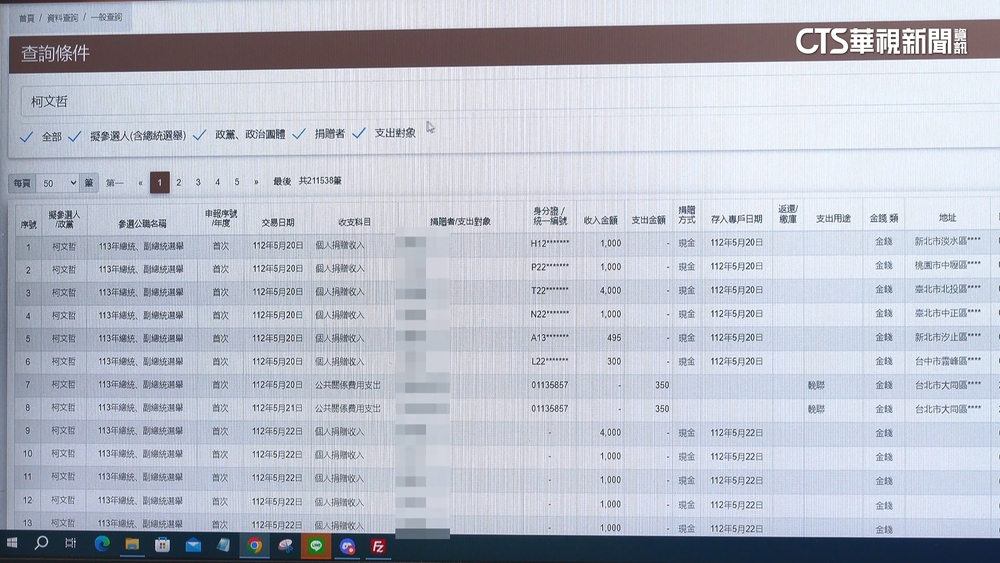Click the next page » arrow

256,182
